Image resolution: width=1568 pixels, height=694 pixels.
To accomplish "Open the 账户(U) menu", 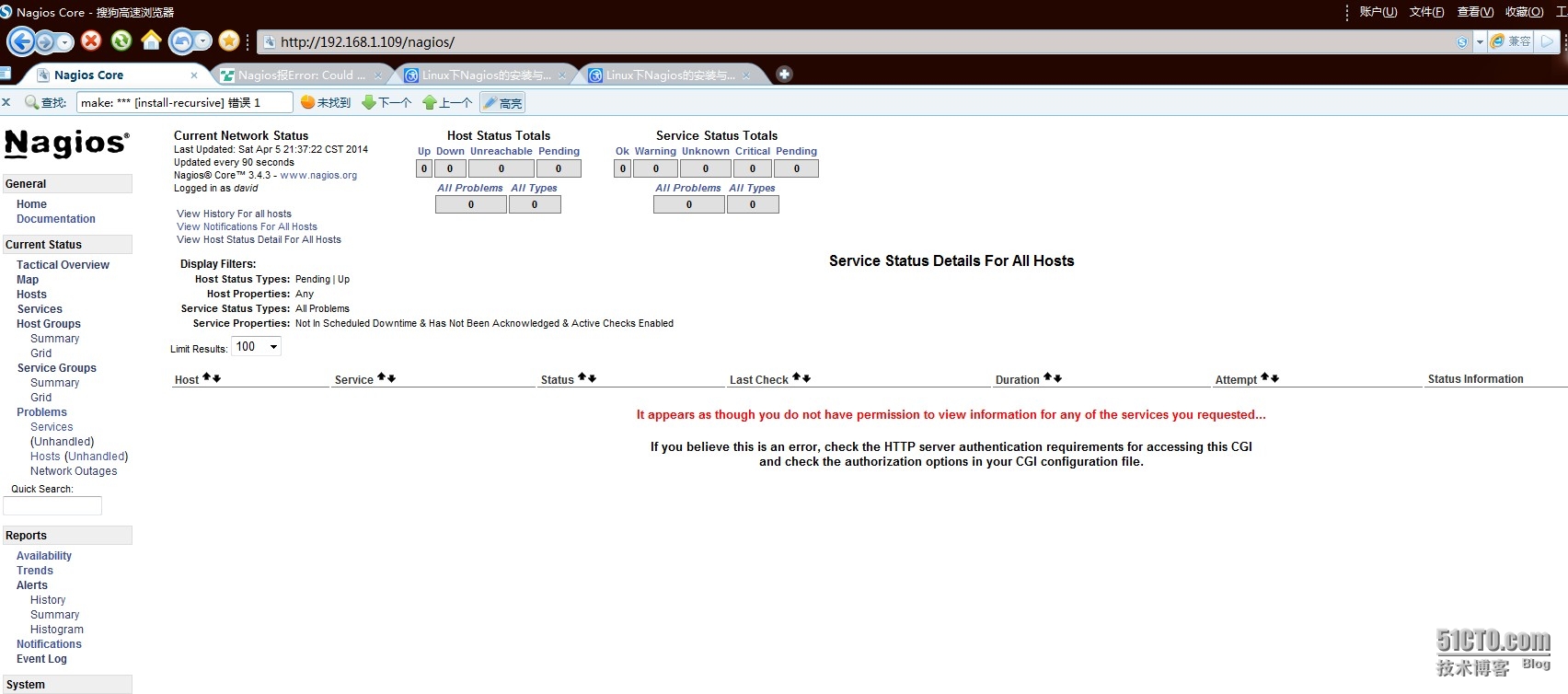I will [x=1378, y=12].
